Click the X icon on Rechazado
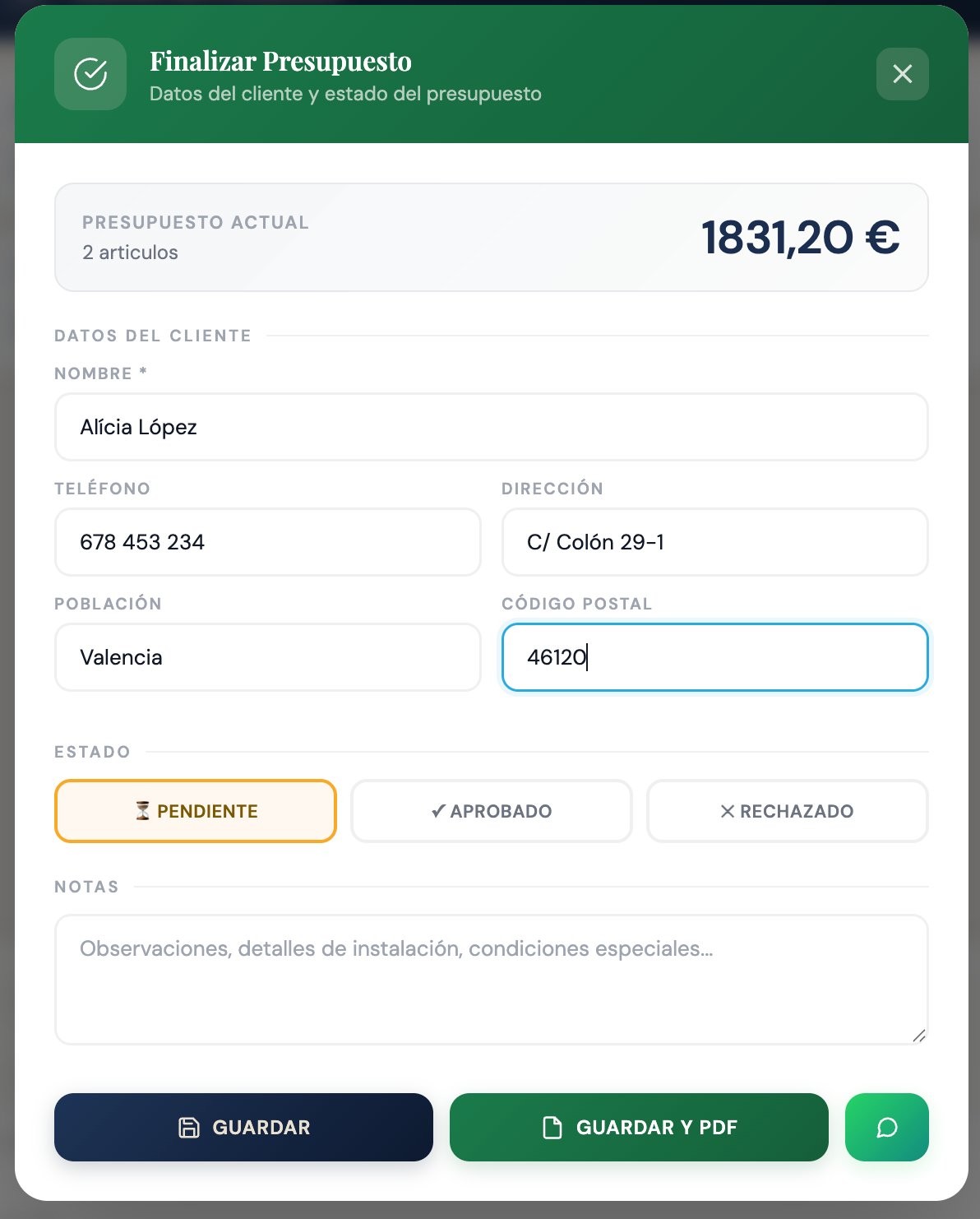The height and width of the screenshot is (1219, 980). 727,811
